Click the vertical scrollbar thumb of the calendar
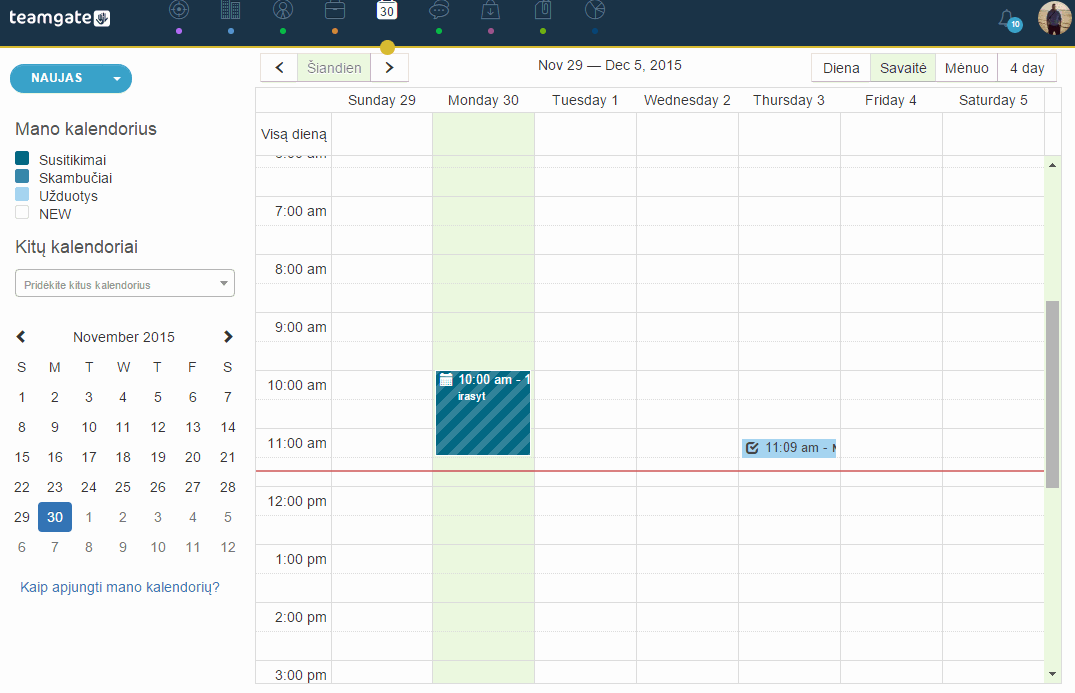The width and height of the screenshot is (1075, 693). (1052, 394)
